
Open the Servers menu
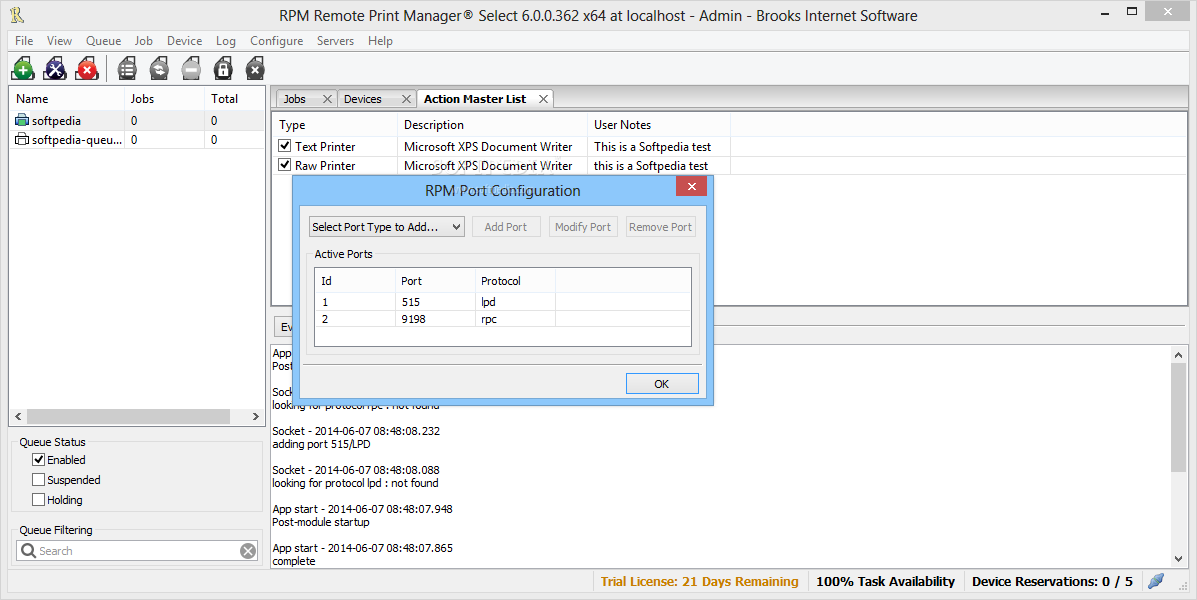(335, 40)
